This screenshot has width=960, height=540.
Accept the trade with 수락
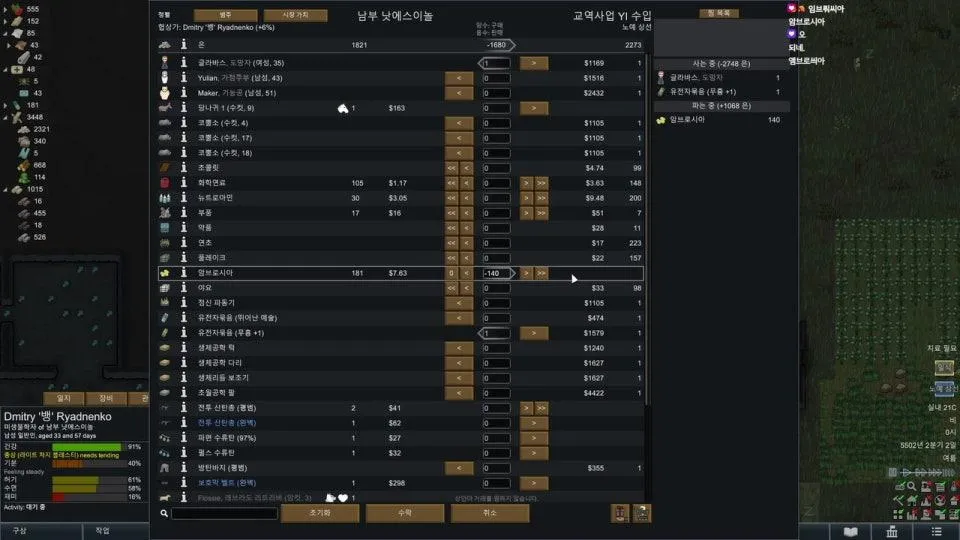point(405,513)
